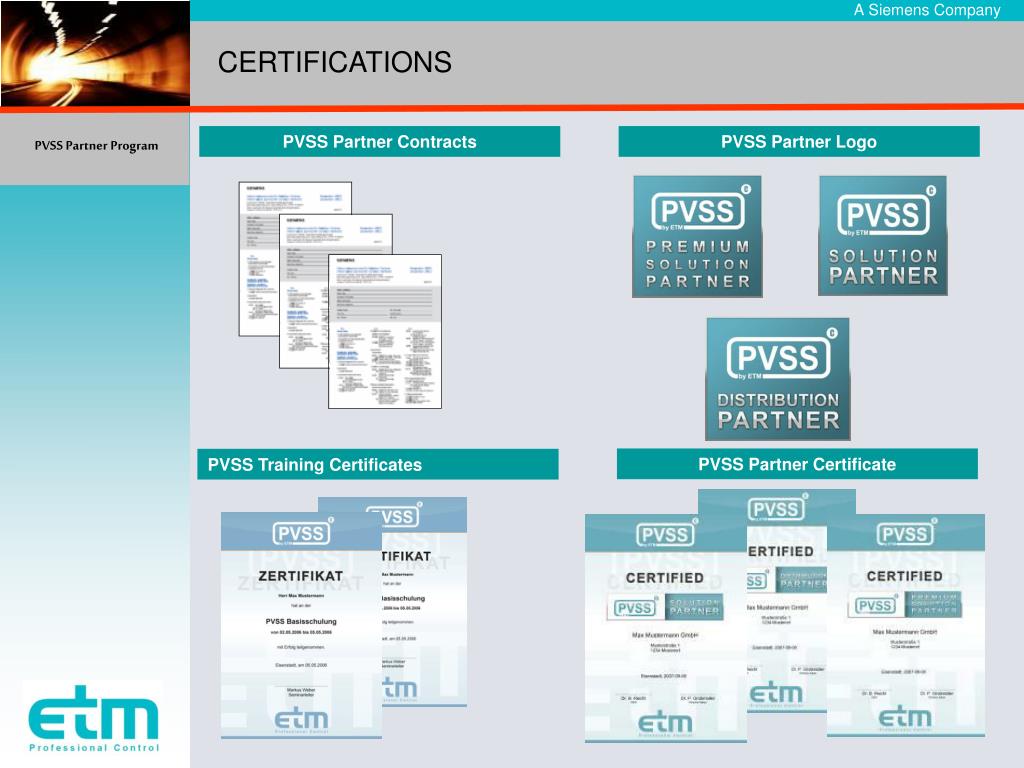
Task: Click the 'A Siemens Company' text
Action: point(927,10)
